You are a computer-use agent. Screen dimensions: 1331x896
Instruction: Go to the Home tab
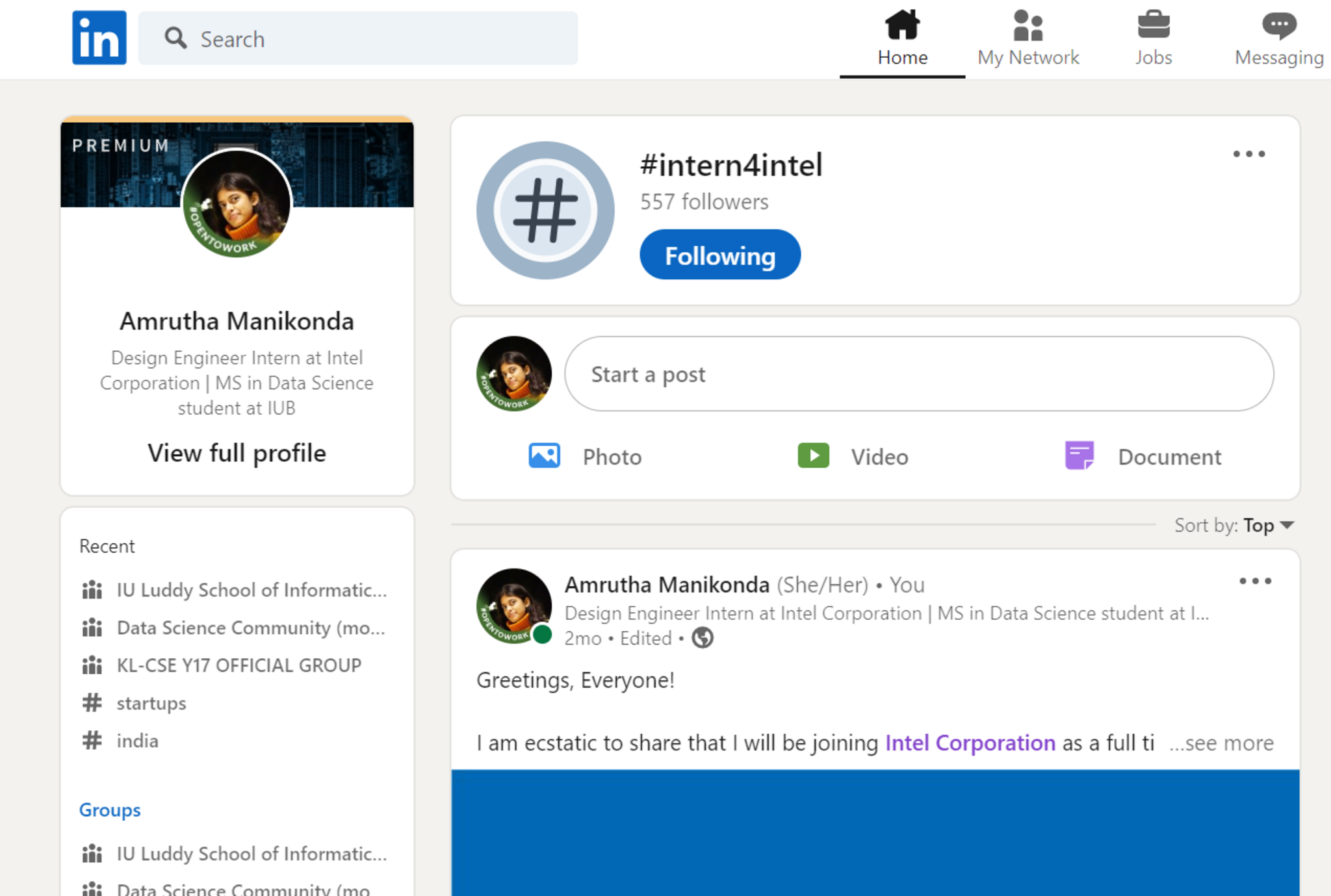[x=902, y=39]
